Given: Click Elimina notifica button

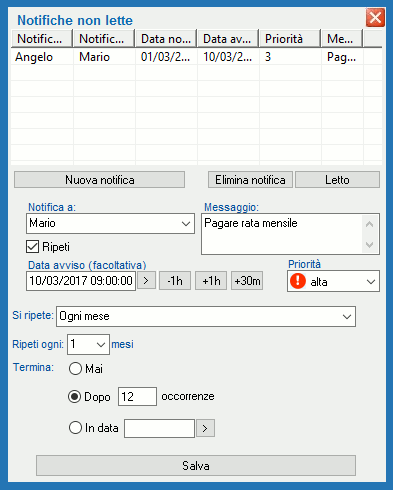Looking at the screenshot, I should (x=250, y=180).
